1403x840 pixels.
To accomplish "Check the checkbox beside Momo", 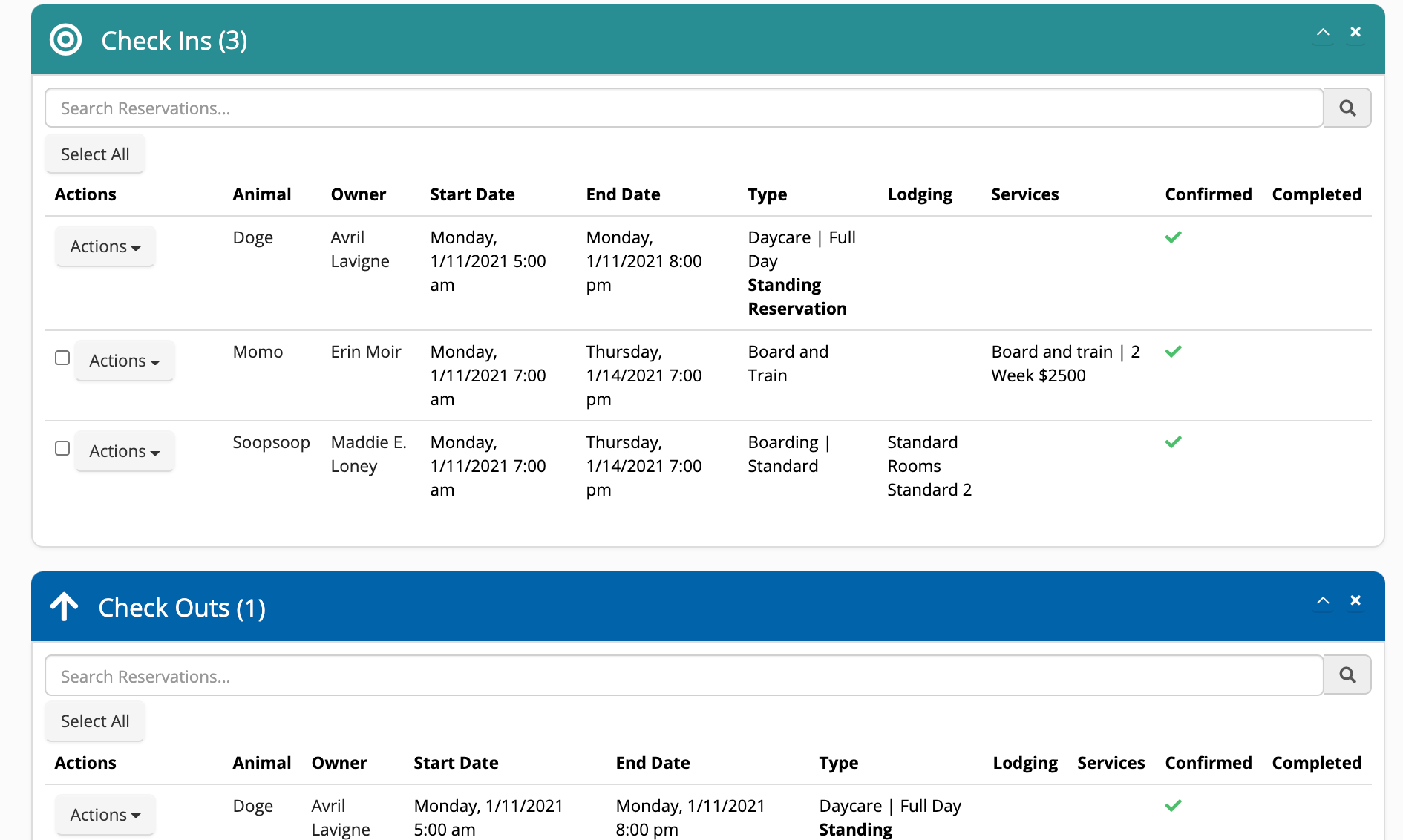I will pos(62,358).
